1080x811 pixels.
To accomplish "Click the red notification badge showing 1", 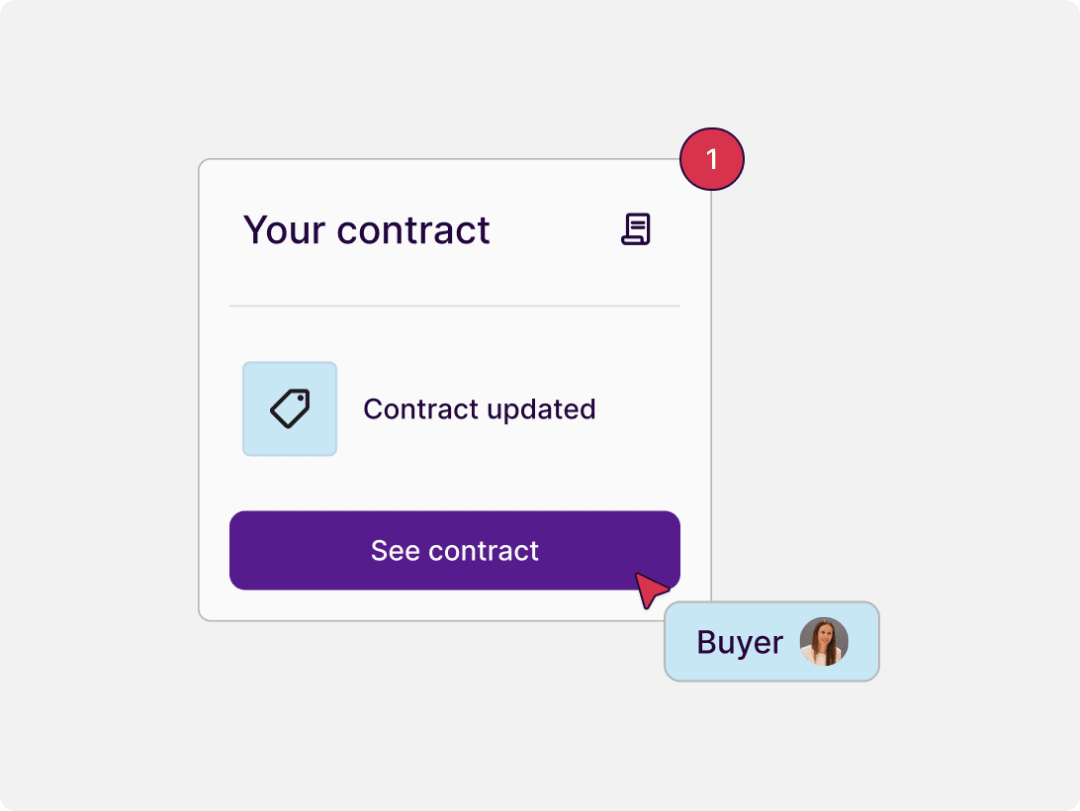I will (712, 159).
